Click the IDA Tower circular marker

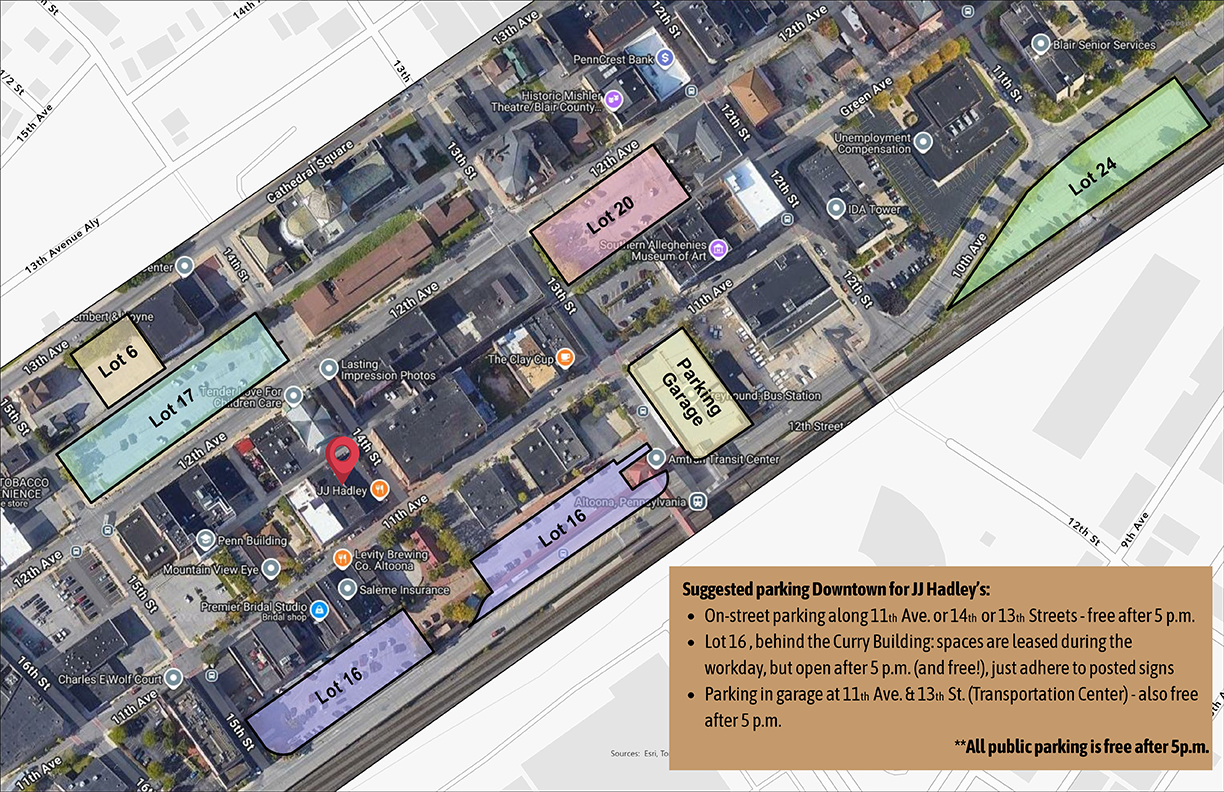coord(836,207)
